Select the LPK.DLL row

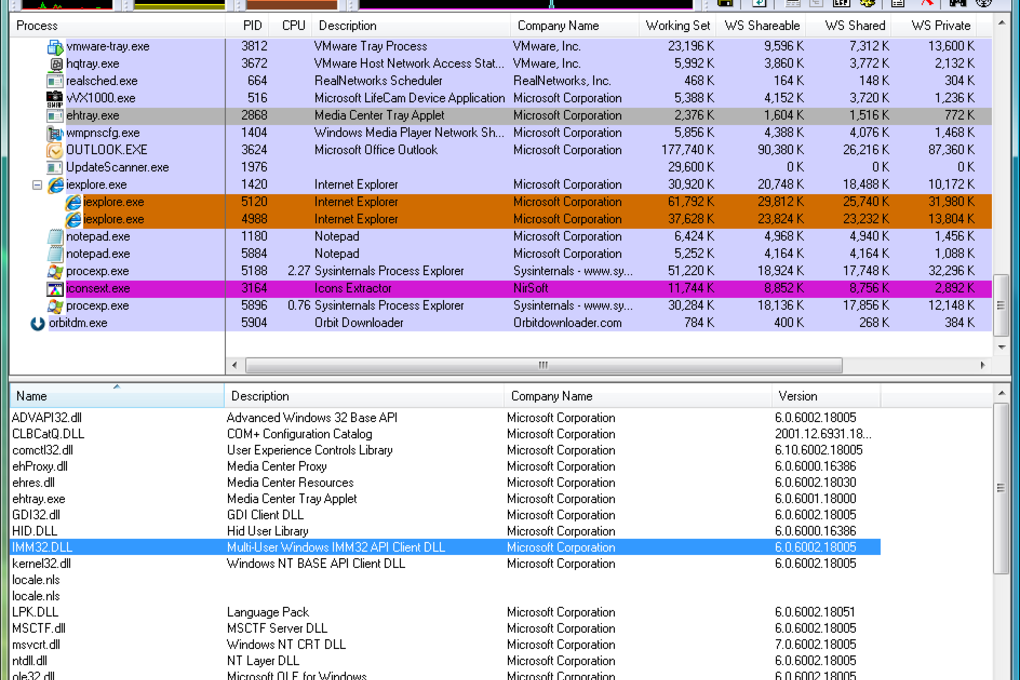[x=446, y=612]
